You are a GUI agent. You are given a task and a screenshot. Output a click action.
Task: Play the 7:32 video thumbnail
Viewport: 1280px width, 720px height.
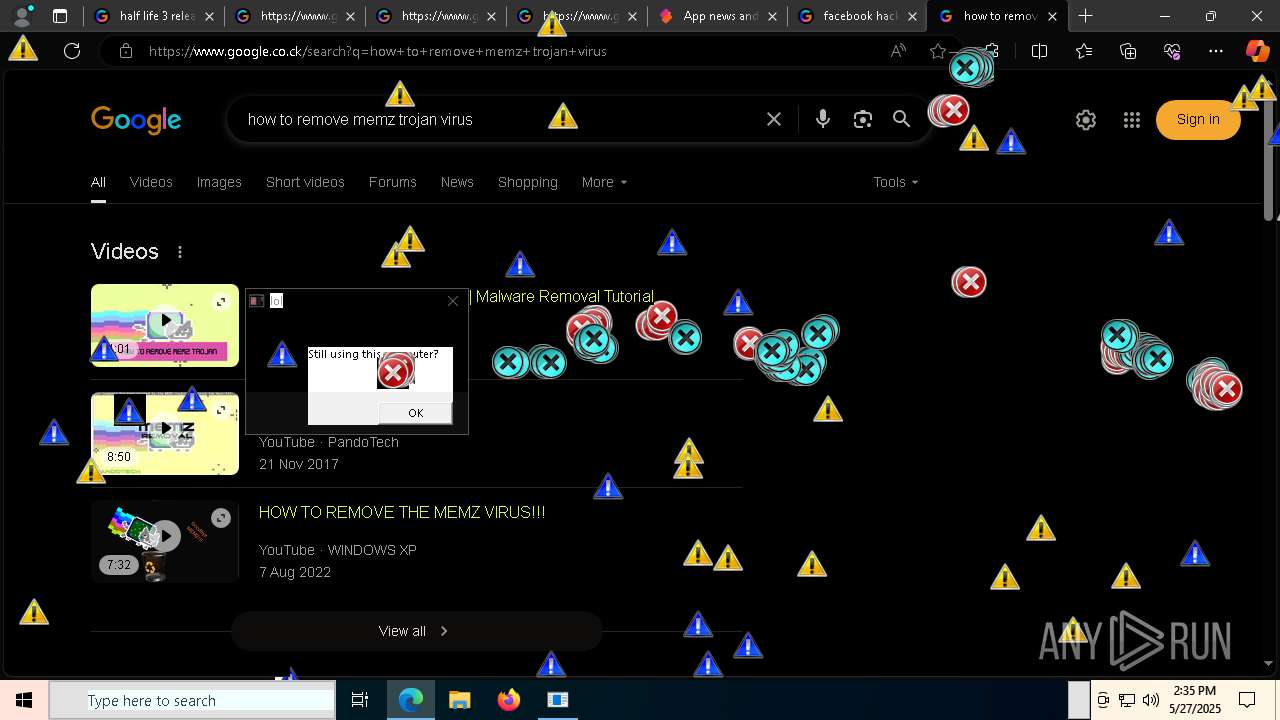point(165,541)
